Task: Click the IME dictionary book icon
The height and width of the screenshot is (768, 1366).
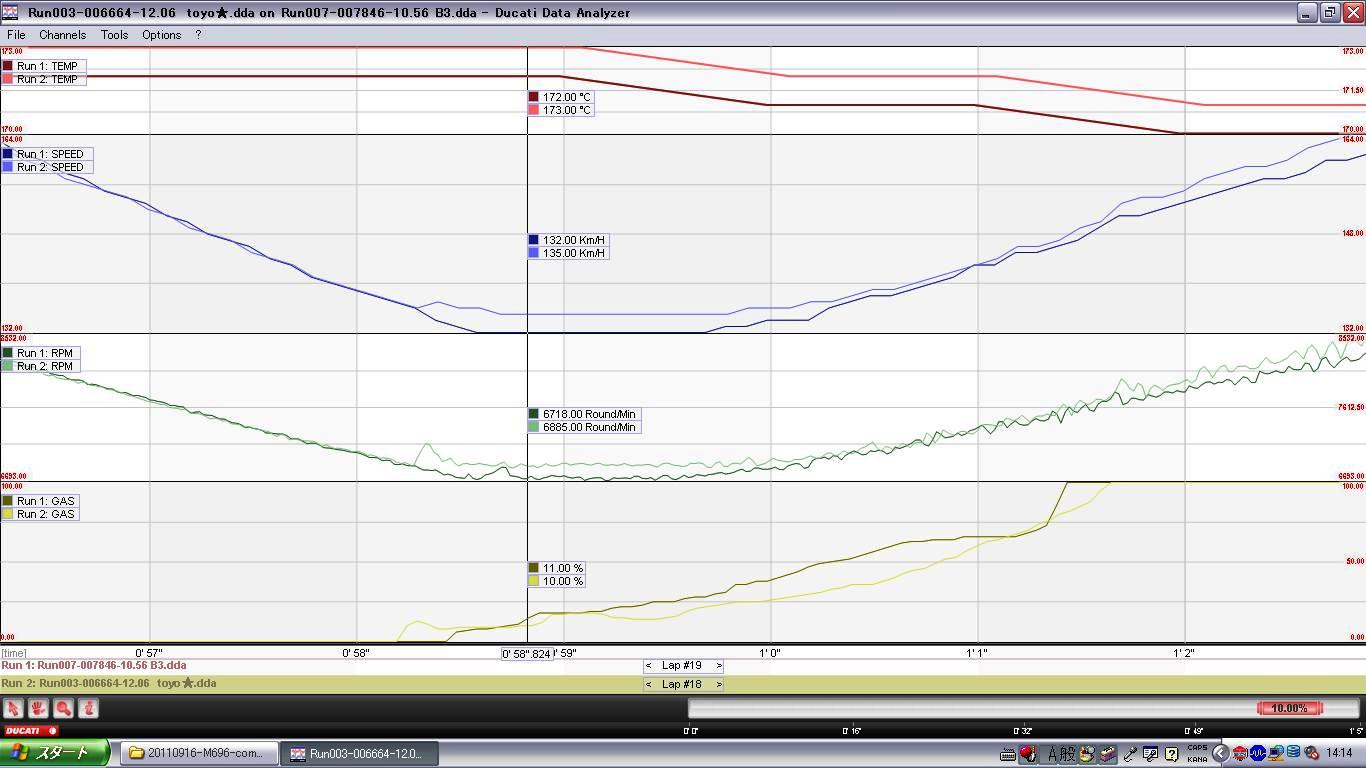Action: (x=1107, y=754)
